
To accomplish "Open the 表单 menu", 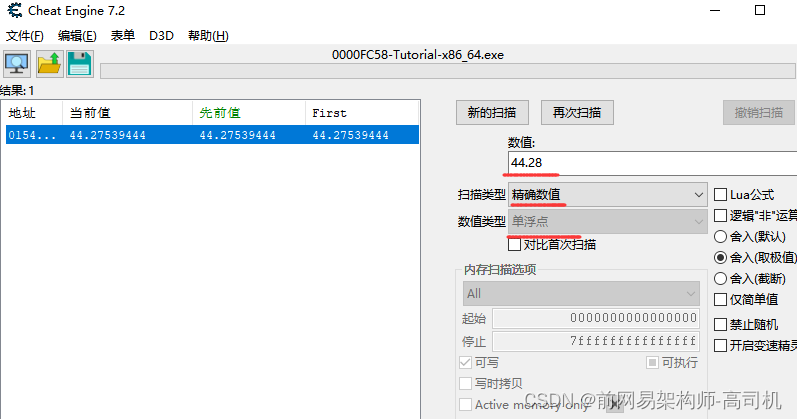I will (122, 36).
